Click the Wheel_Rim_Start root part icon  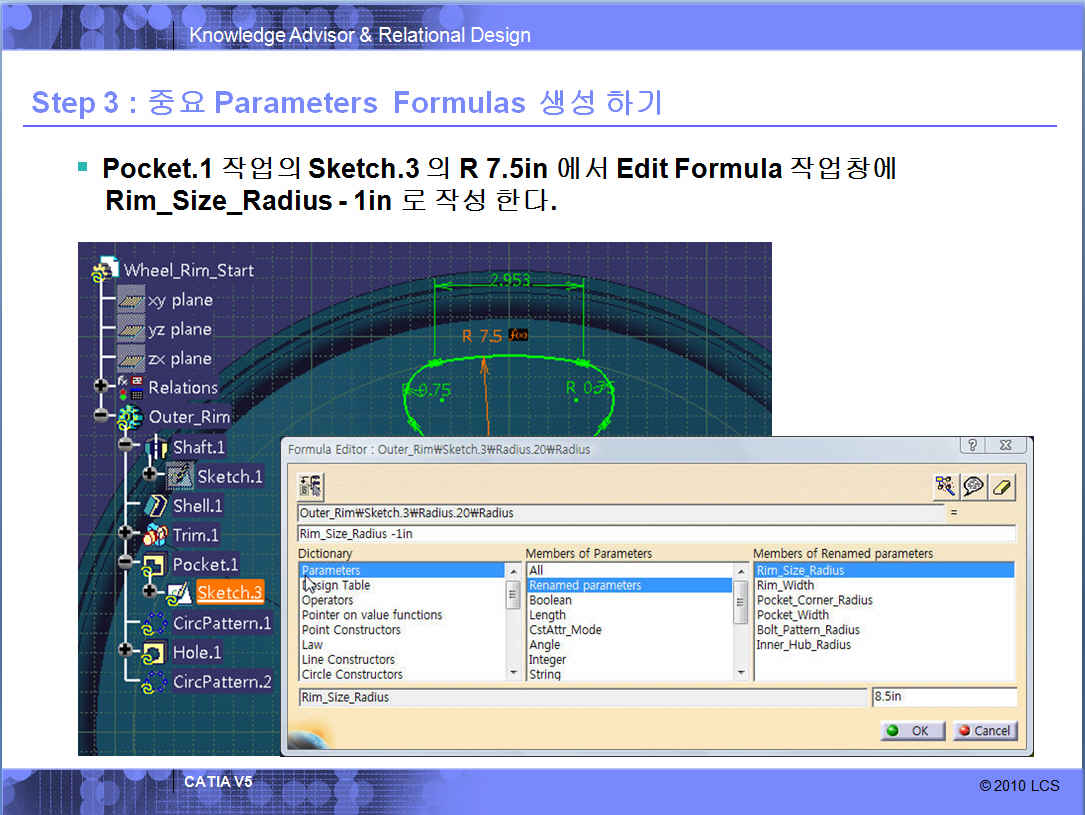(105, 270)
